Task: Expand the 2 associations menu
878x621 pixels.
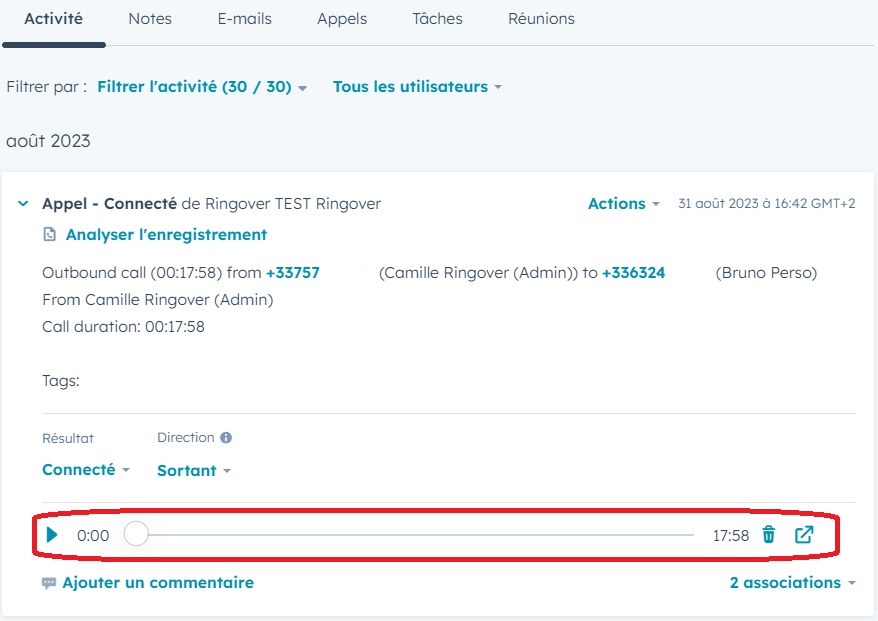Action: pyautogui.click(x=792, y=582)
